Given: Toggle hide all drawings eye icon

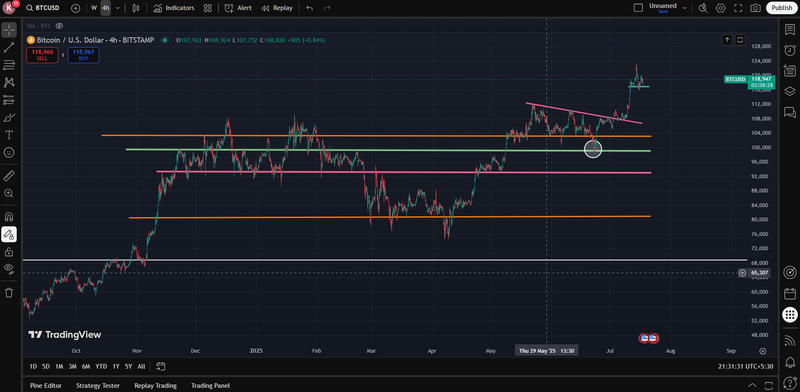Looking at the screenshot, I should [9, 269].
